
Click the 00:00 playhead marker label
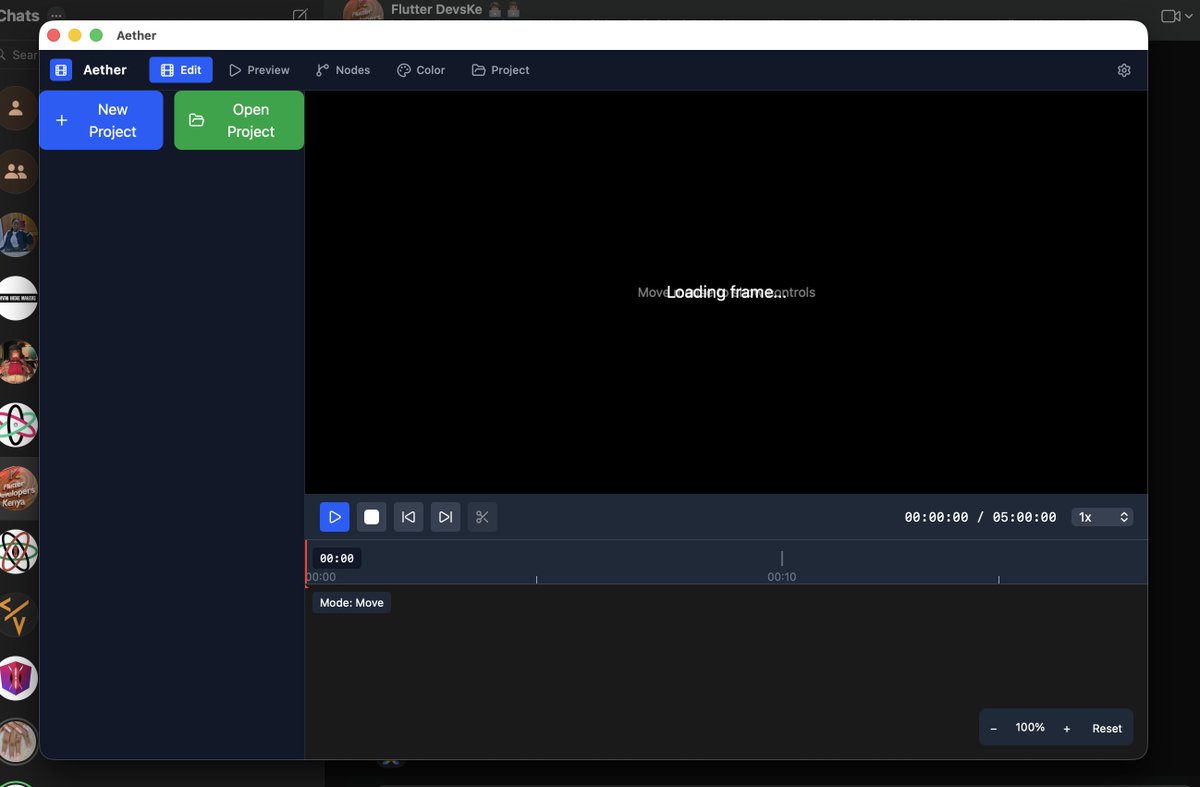click(337, 558)
